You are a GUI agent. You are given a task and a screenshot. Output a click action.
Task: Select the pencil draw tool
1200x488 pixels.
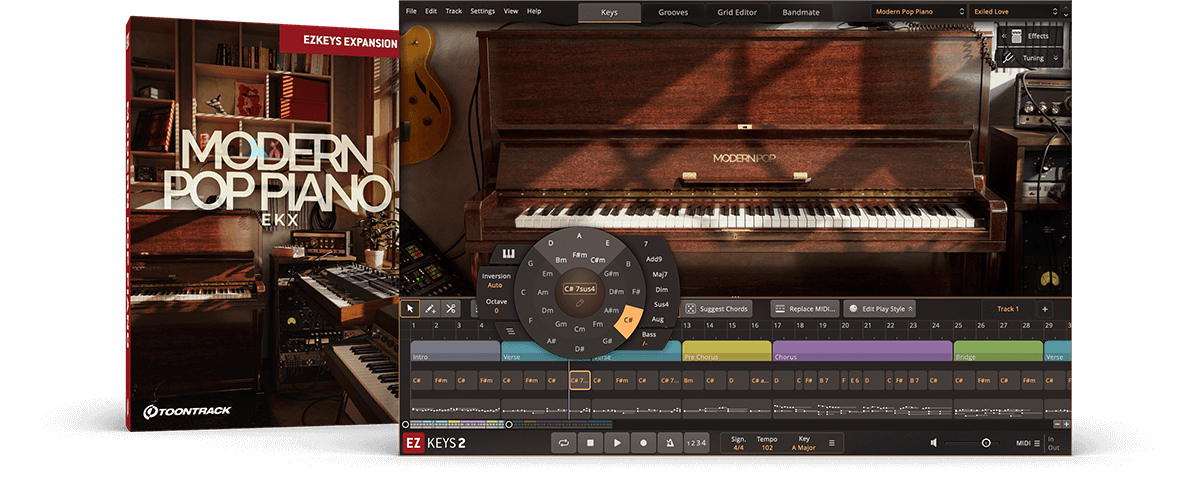[430, 309]
